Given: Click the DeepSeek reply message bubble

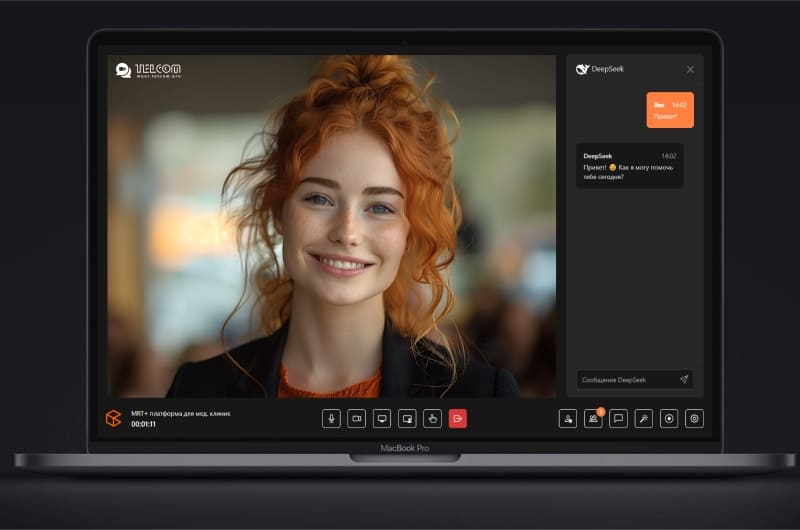Looking at the screenshot, I should (x=630, y=166).
